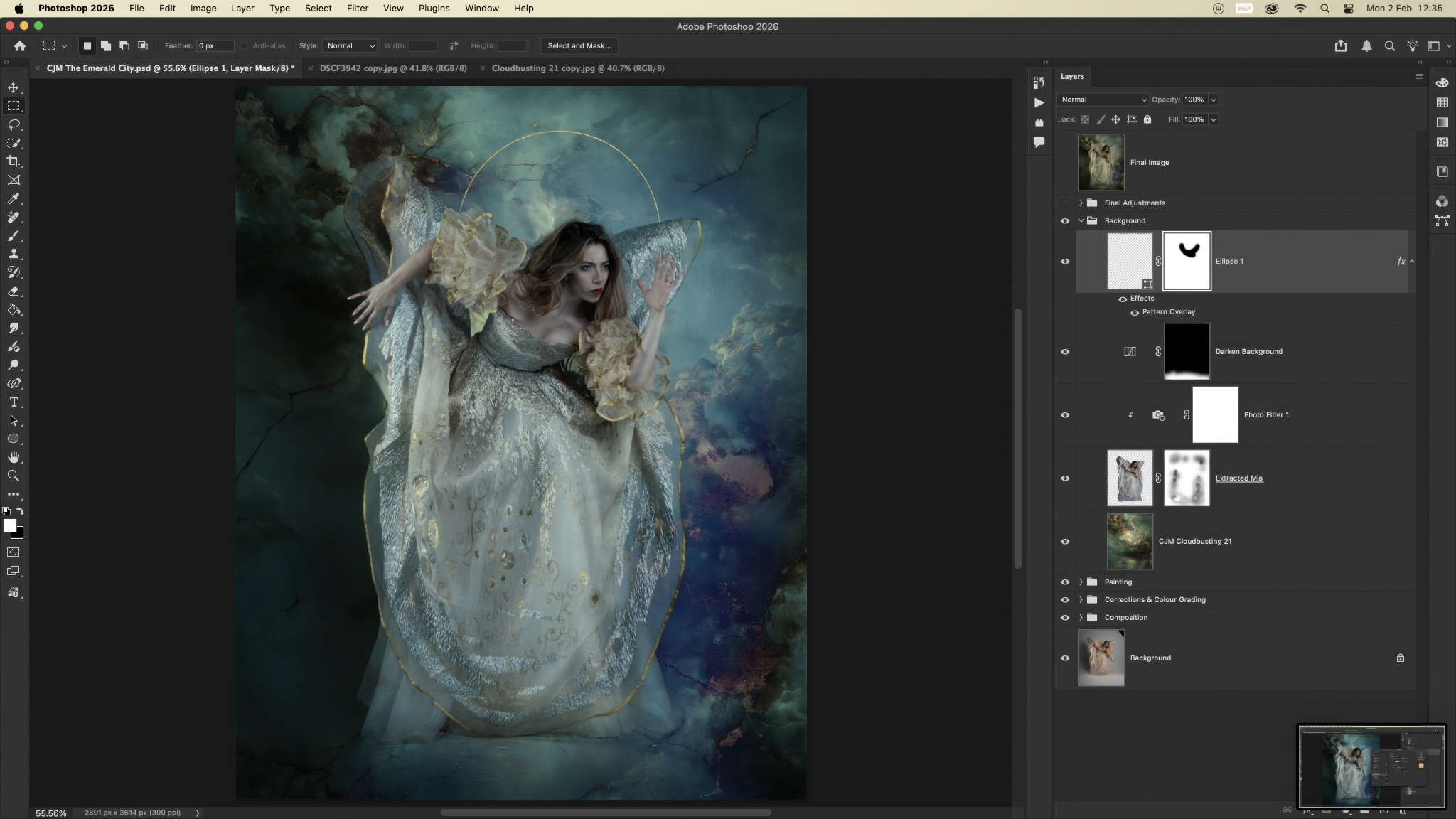Screen dimensions: 1456x819
Task: Select the Clone Stamp tool
Action: (14, 254)
